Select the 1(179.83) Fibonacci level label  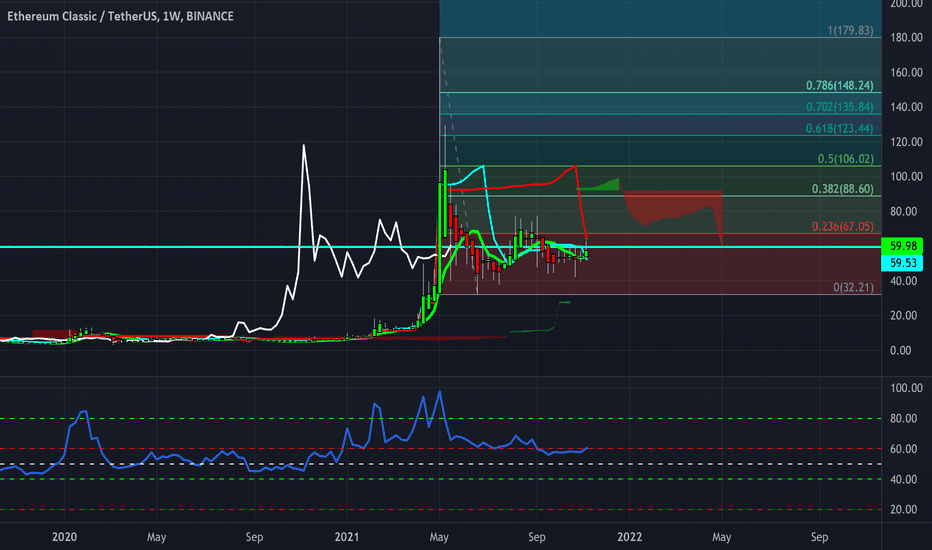(x=850, y=30)
